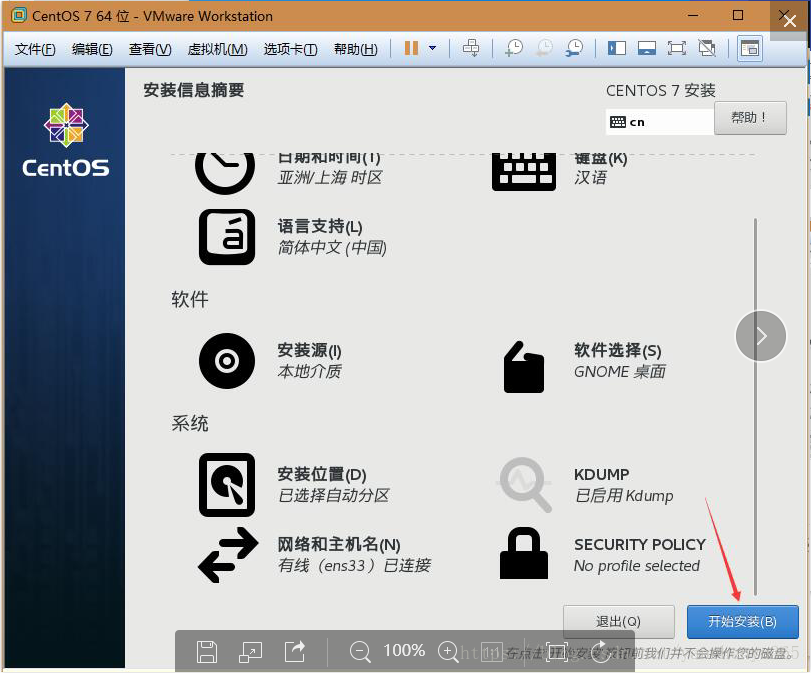Open the snapshot manager

574,49
